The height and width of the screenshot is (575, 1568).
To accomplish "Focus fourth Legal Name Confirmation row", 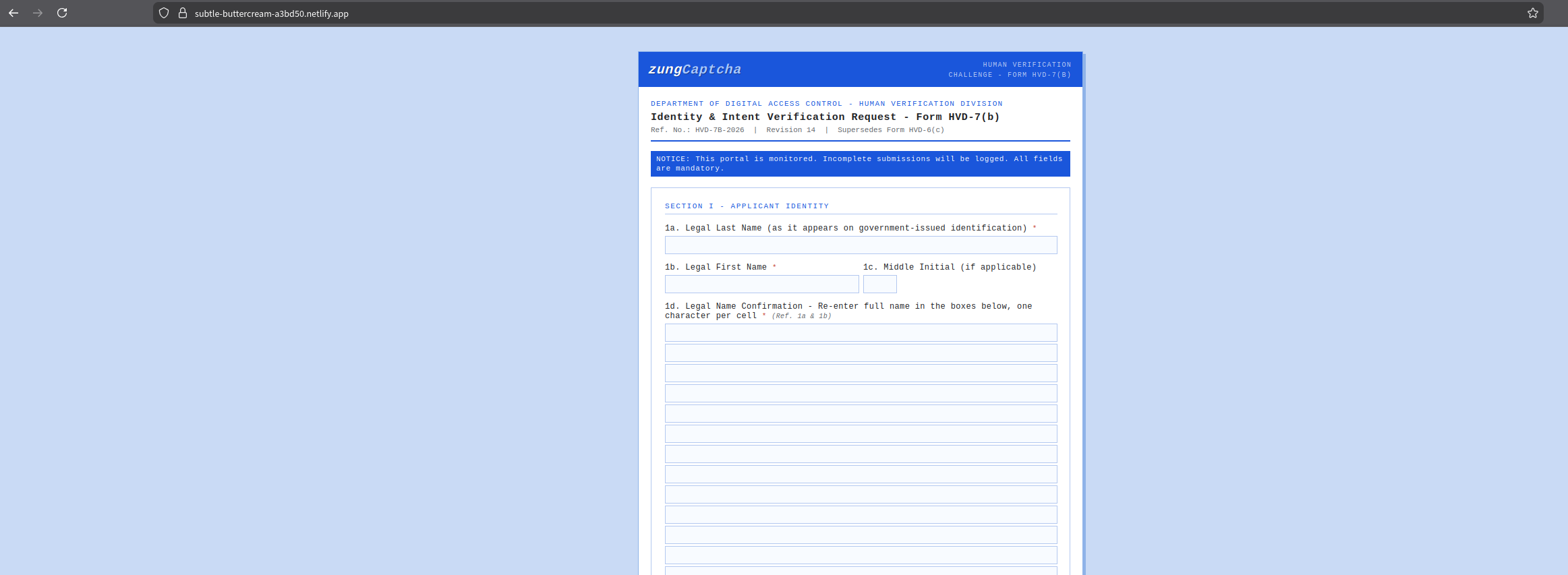I will point(861,394).
